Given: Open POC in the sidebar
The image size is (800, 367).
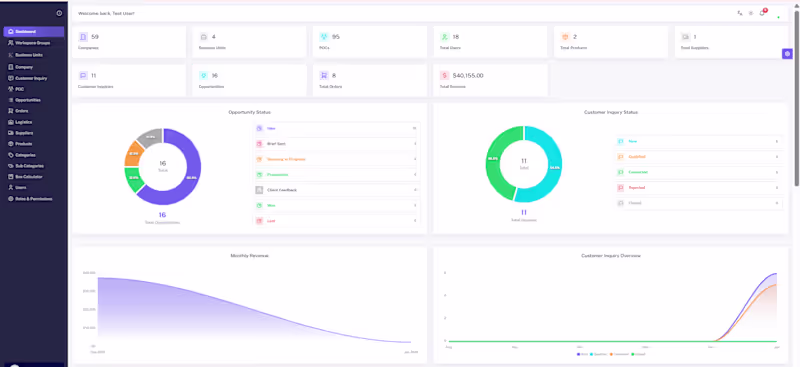Looking at the screenshot, I should click(34, 89).
